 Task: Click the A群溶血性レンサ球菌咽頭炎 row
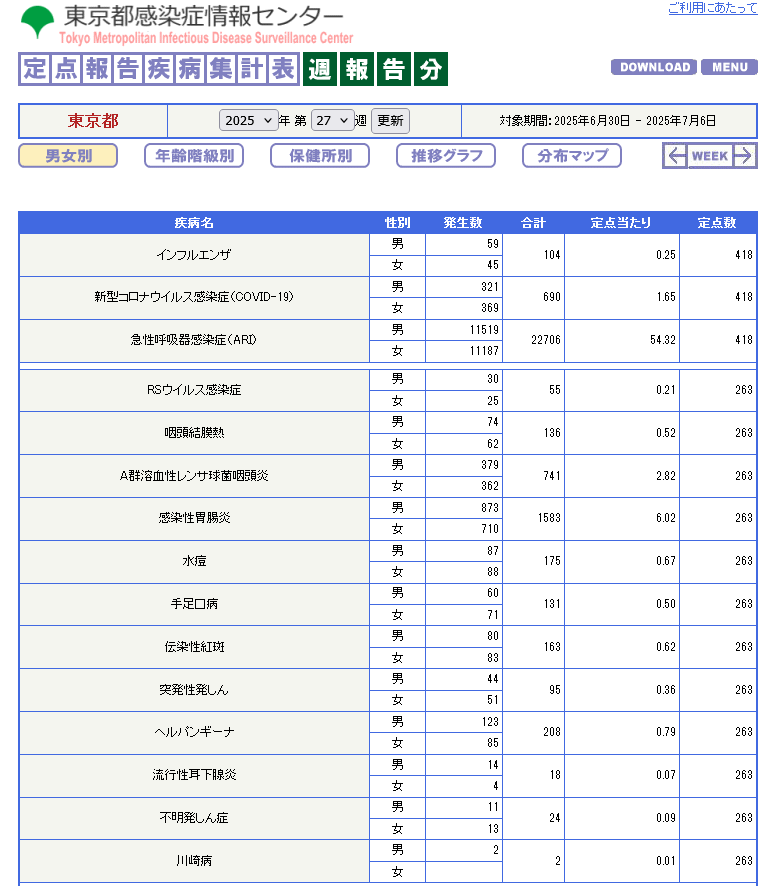click(x=194, y=476)
